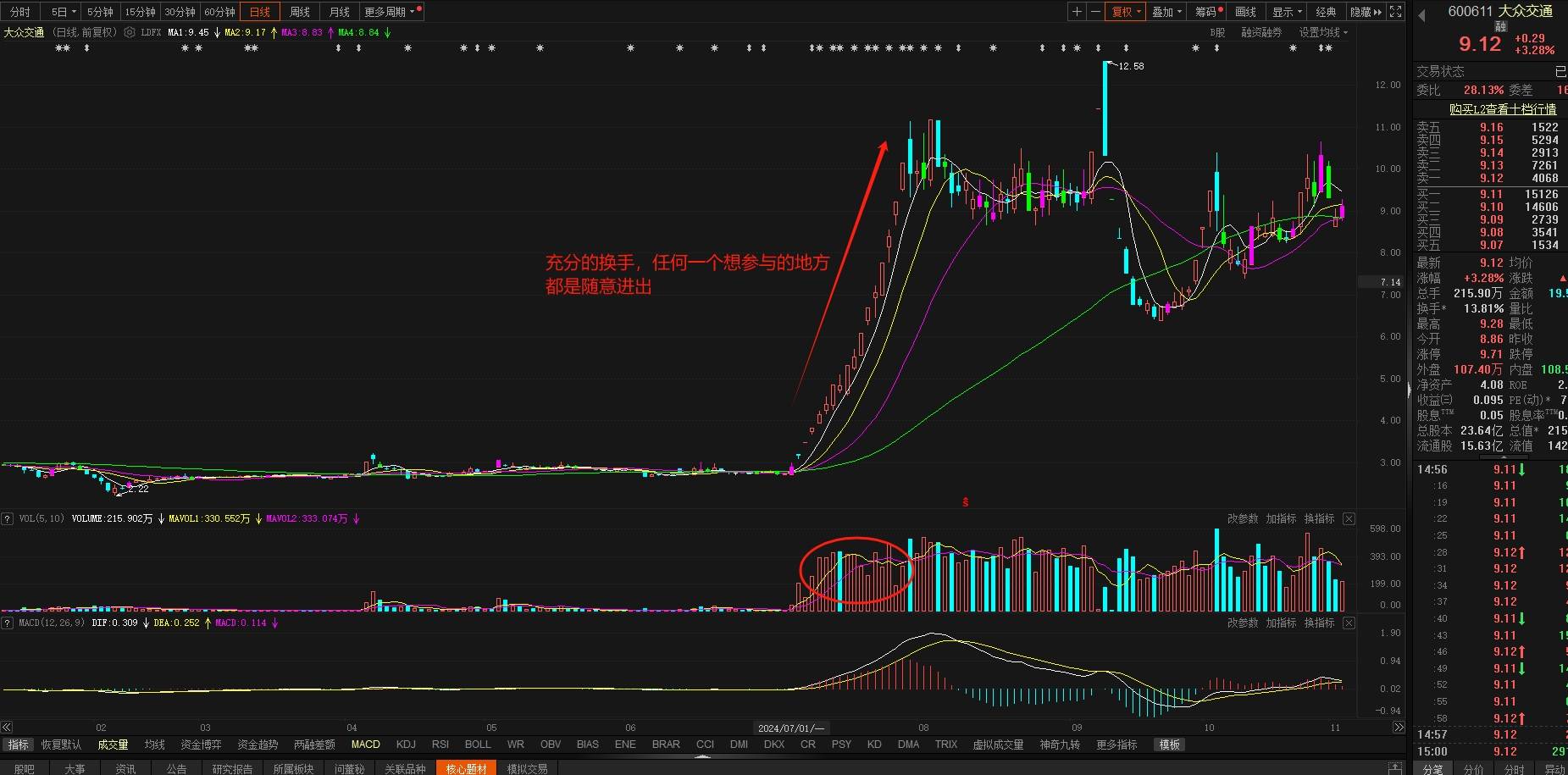The height and width of the screenshot is (775, 1568).
Task: Switch to the 模拟交易 tab
Action: (527, 768)
